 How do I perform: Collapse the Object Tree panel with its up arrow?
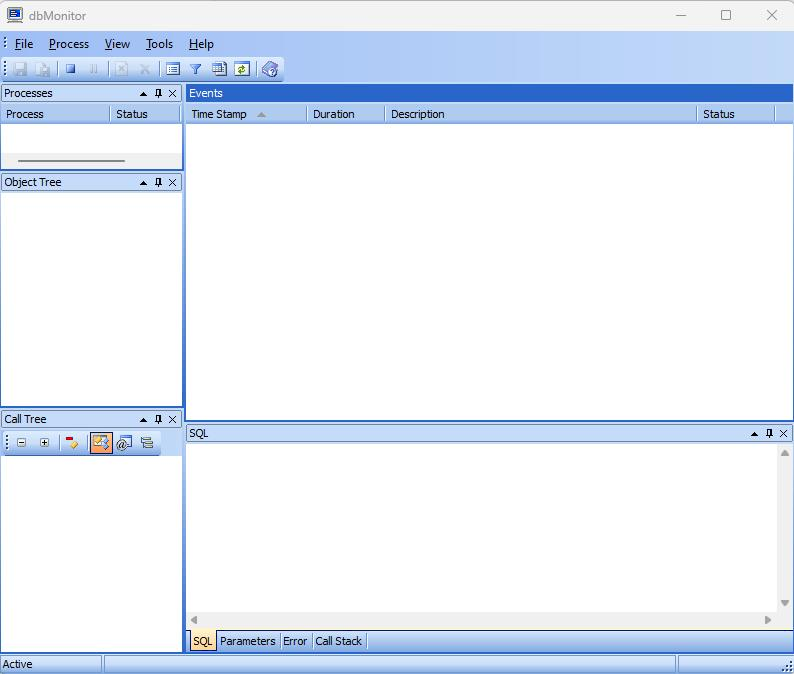click(143, 183)
